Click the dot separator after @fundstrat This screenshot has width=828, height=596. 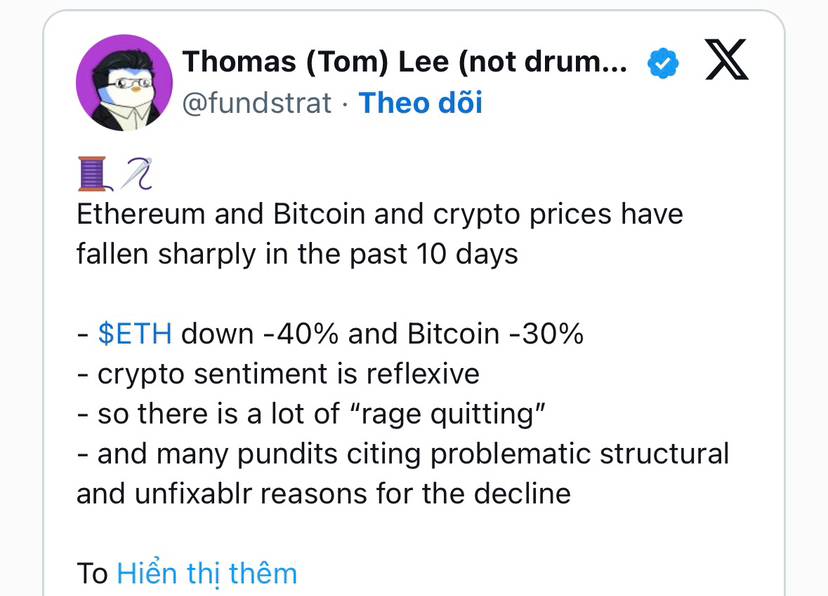pos(345,103)
